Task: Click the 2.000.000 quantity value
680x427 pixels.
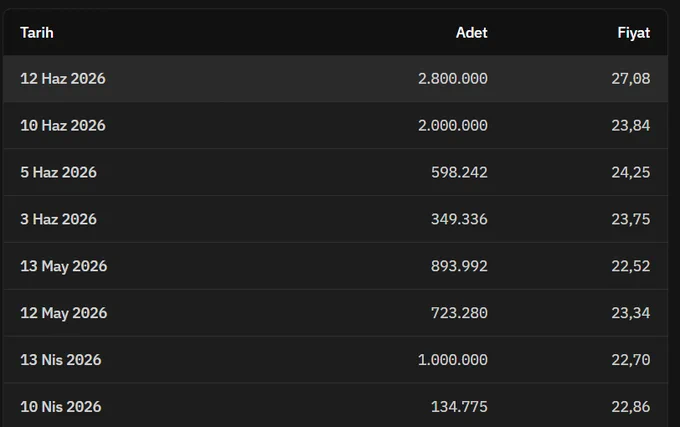Action: tap(453, 125)
